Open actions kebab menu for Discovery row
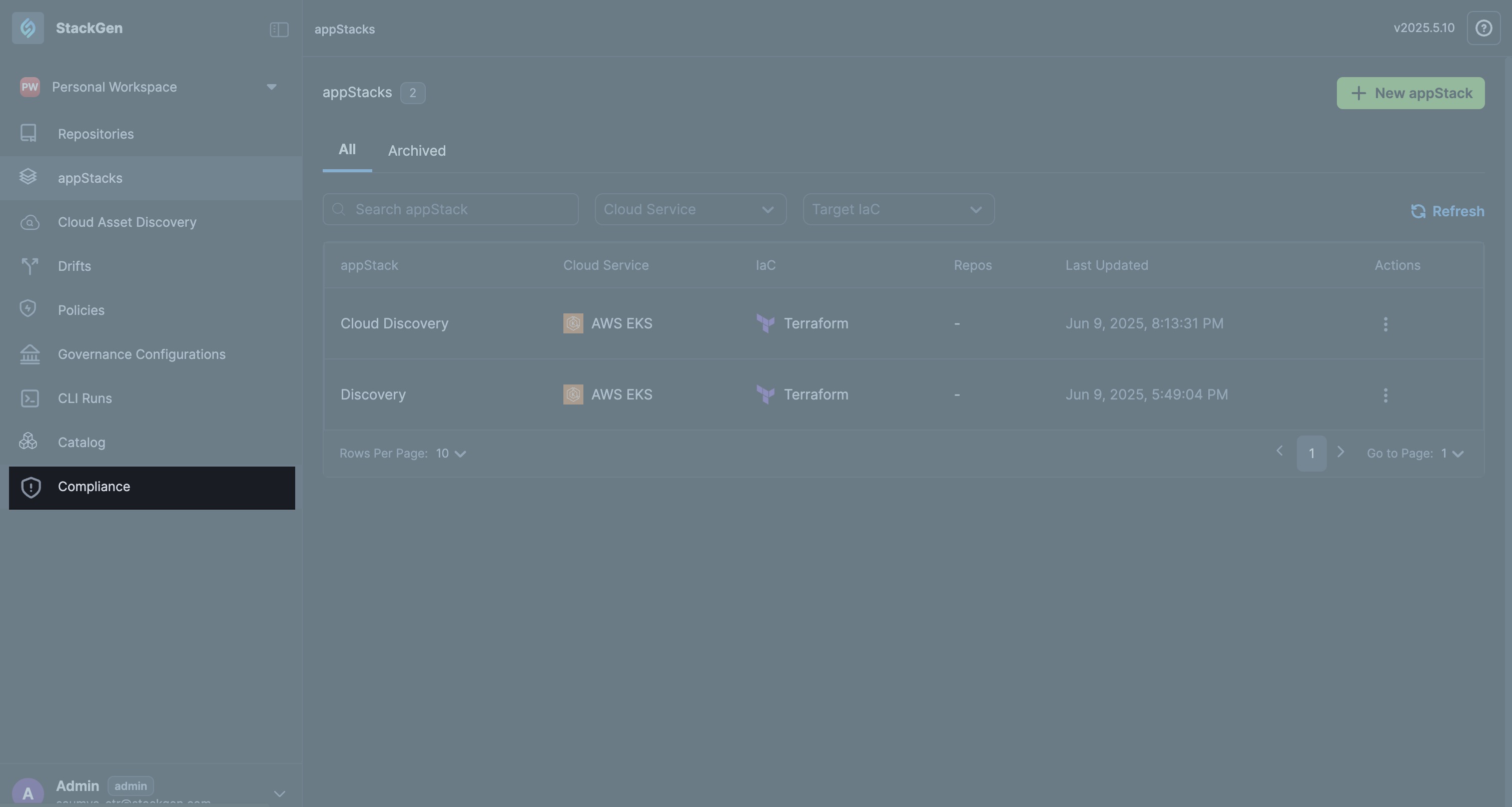The image size is (1512, 807). (x=1385, y=395)
